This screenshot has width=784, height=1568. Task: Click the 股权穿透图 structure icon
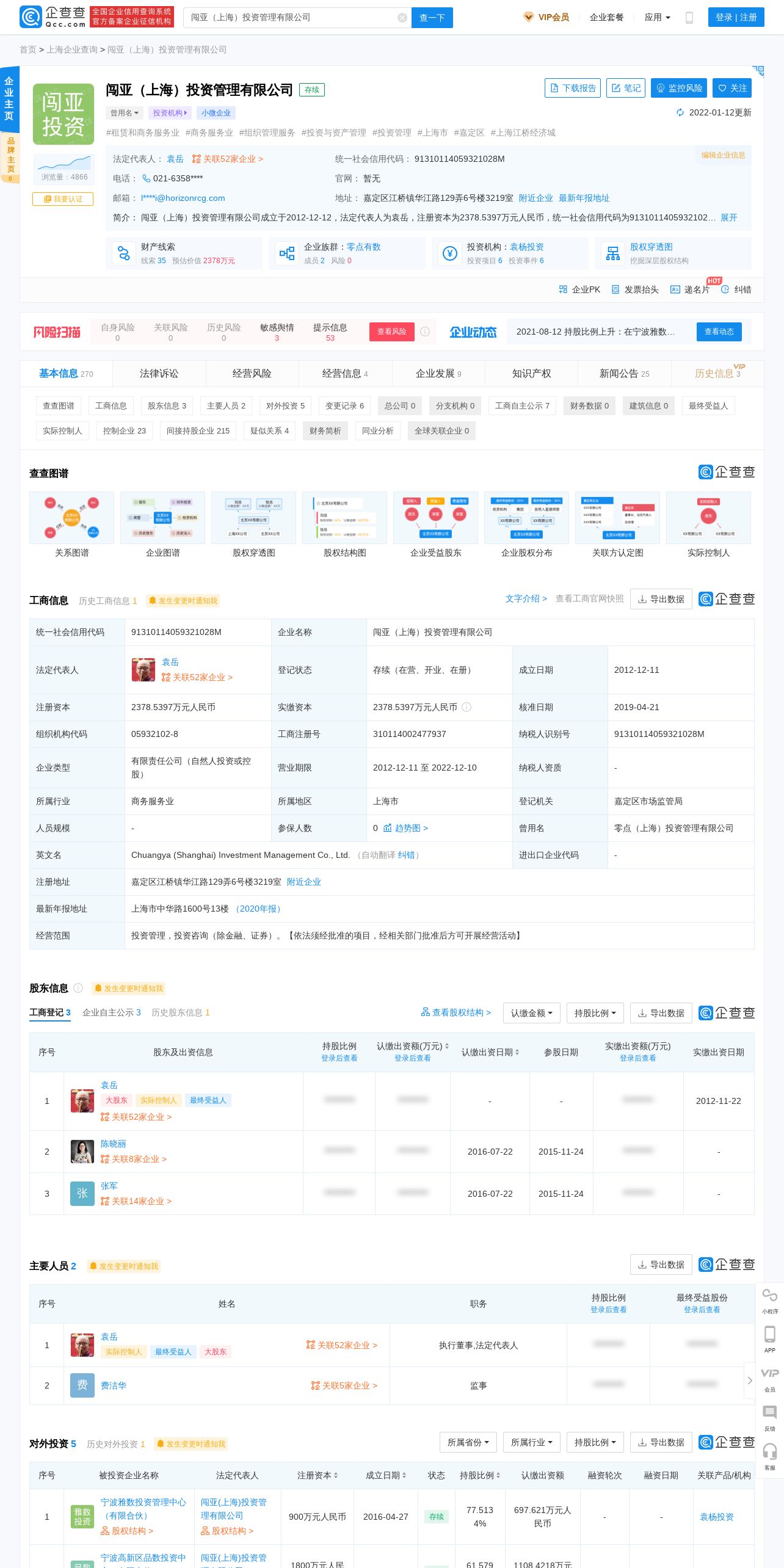[613, 253]
